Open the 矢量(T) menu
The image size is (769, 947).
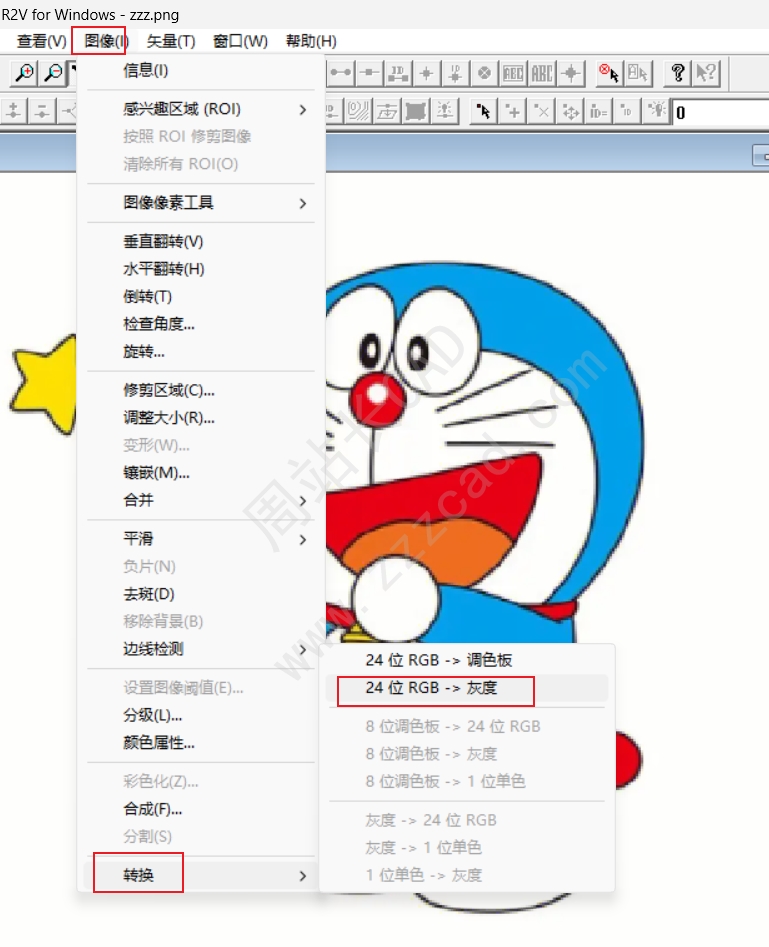[171, 41]
